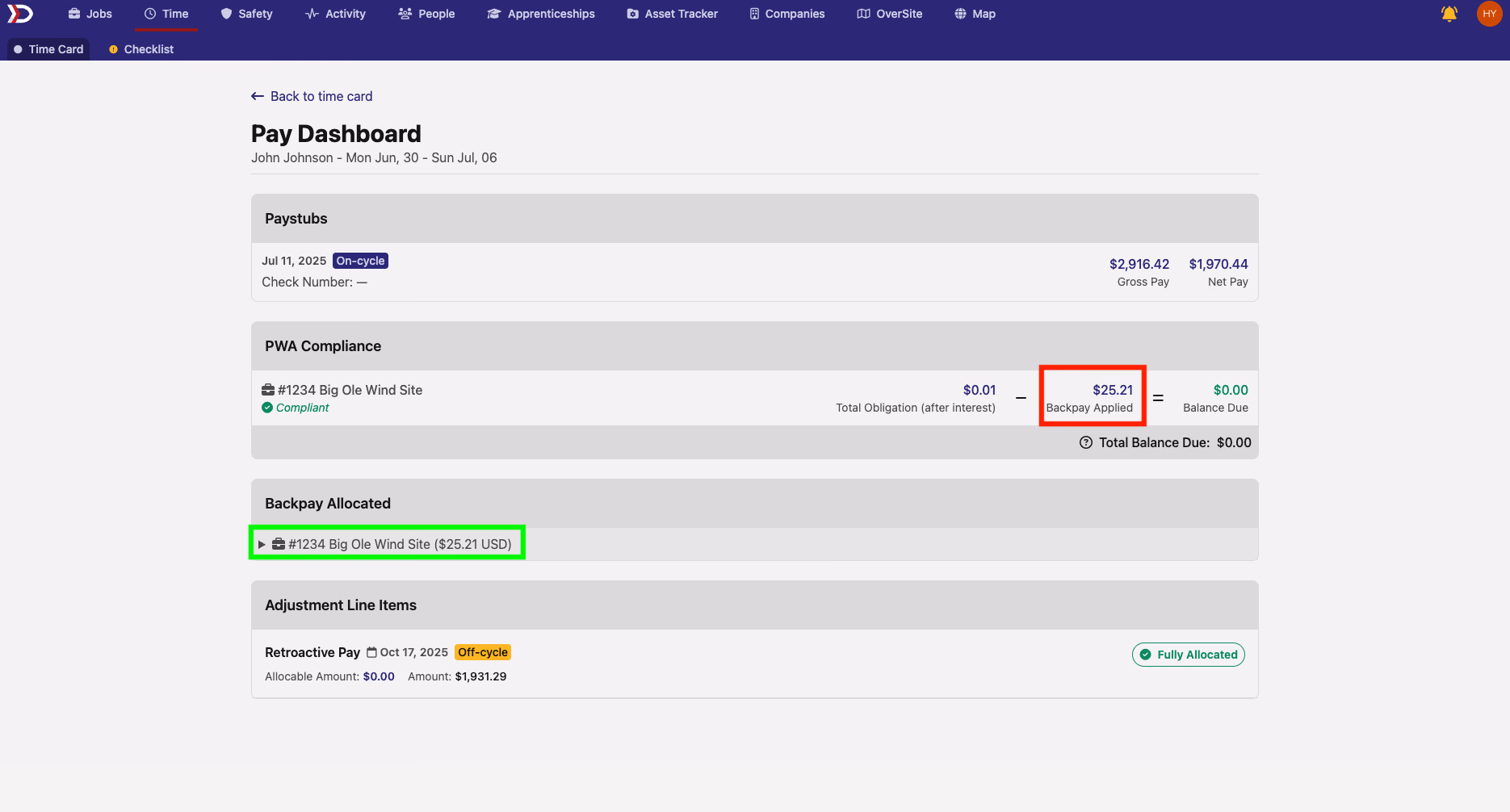
Task: Click the calendar icon beside Oct 17, 2025
Action: coord(371,652)
